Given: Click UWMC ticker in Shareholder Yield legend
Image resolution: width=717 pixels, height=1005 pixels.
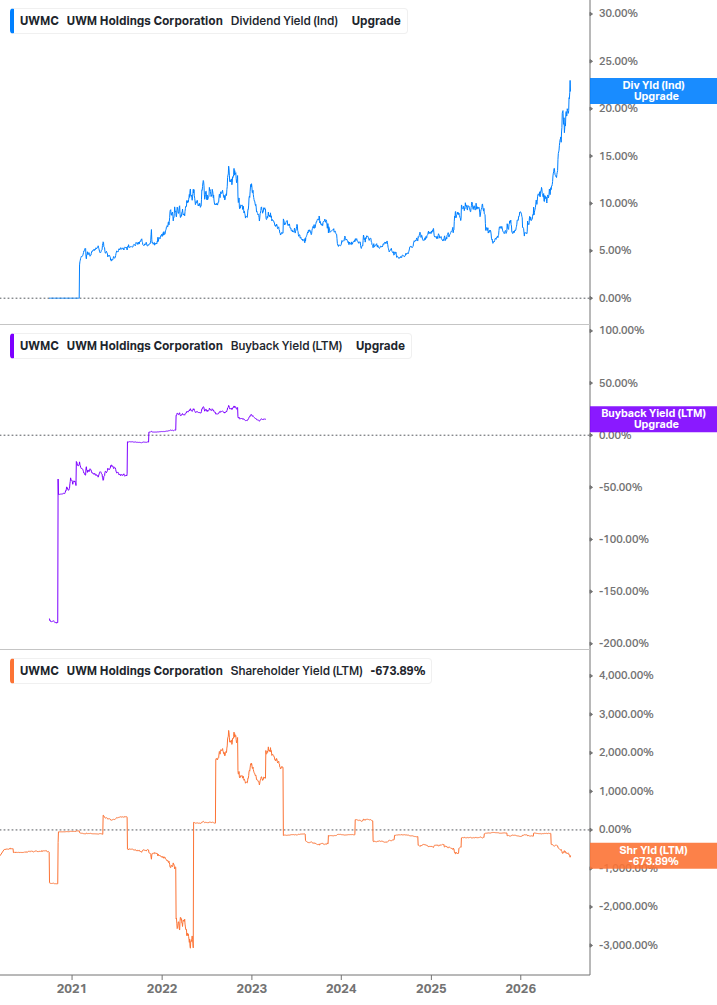Looking at the screenshot, I should coord(39,670).
